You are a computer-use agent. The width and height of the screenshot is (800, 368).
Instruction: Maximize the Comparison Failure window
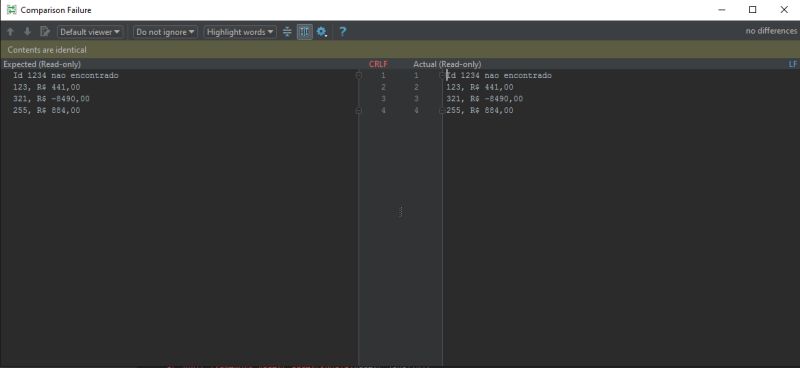point(753,10)
